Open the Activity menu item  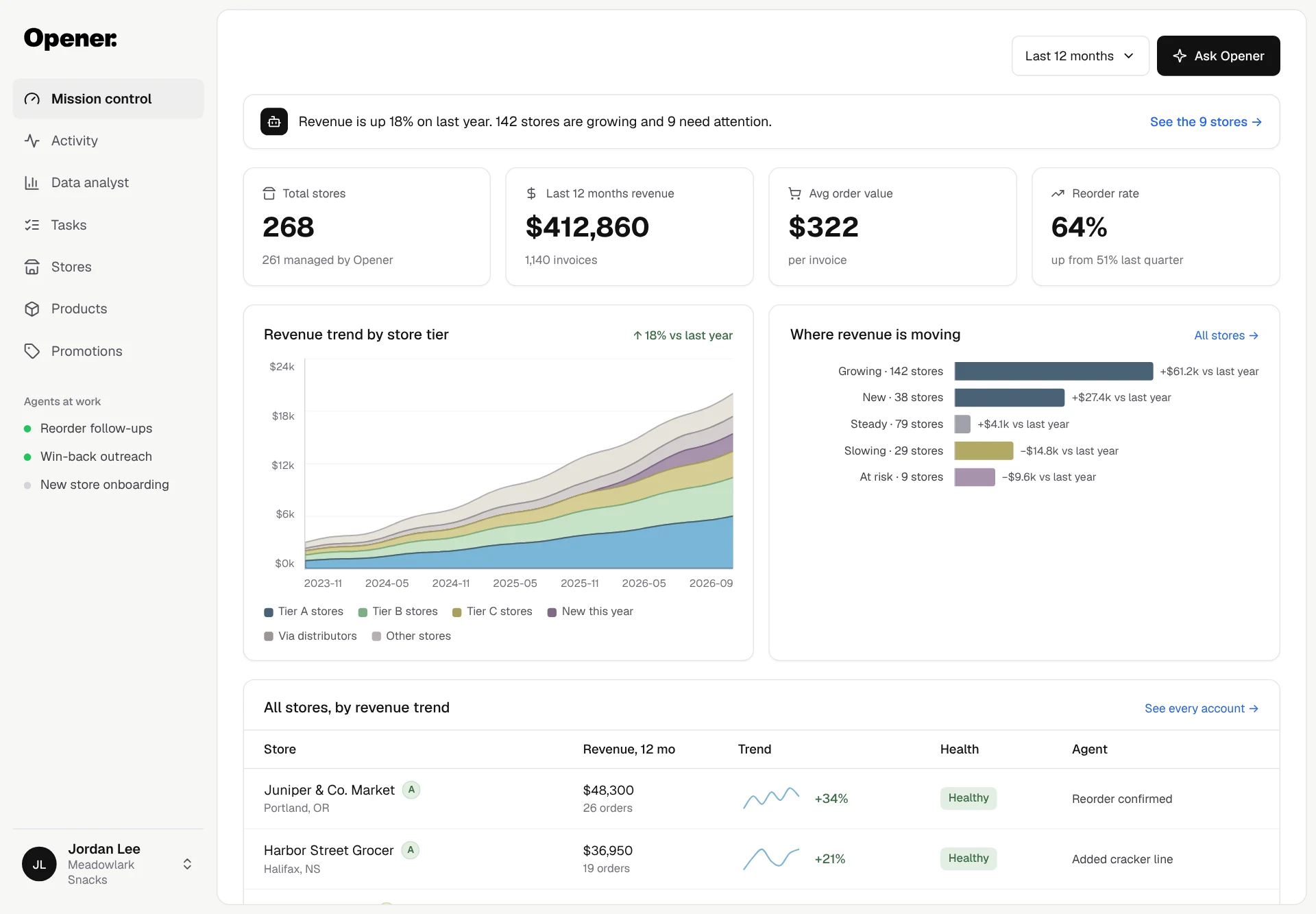tap(108, 141)
